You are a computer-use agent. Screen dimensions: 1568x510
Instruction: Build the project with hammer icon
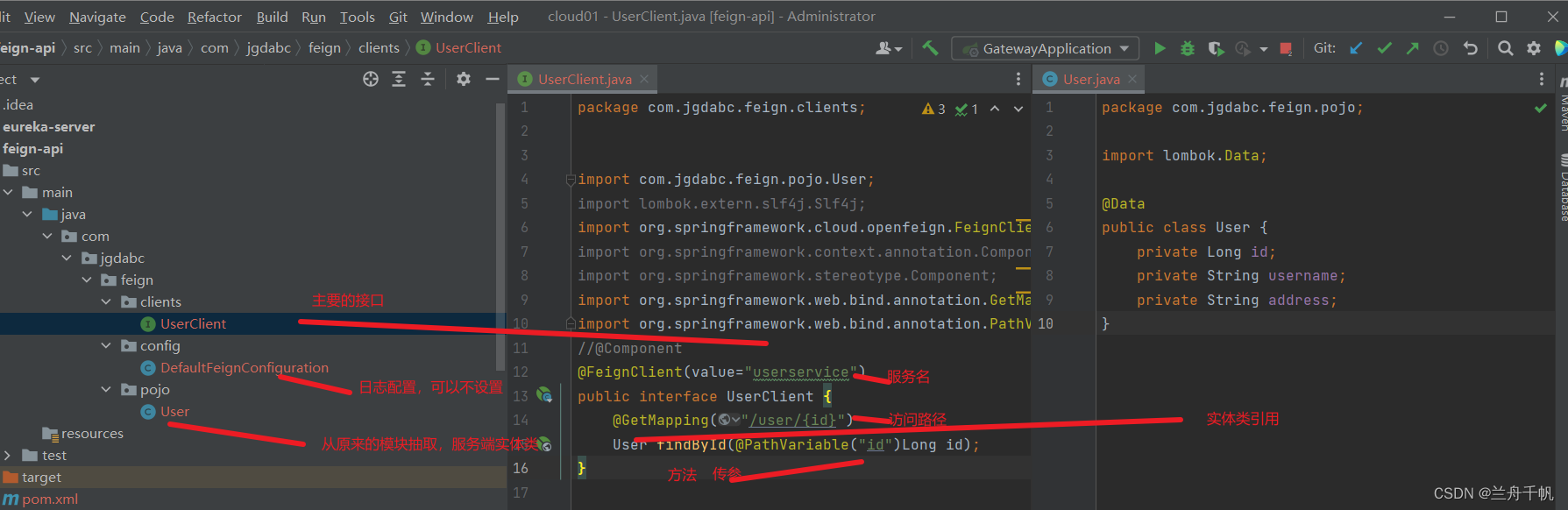[x=931, y=48]
